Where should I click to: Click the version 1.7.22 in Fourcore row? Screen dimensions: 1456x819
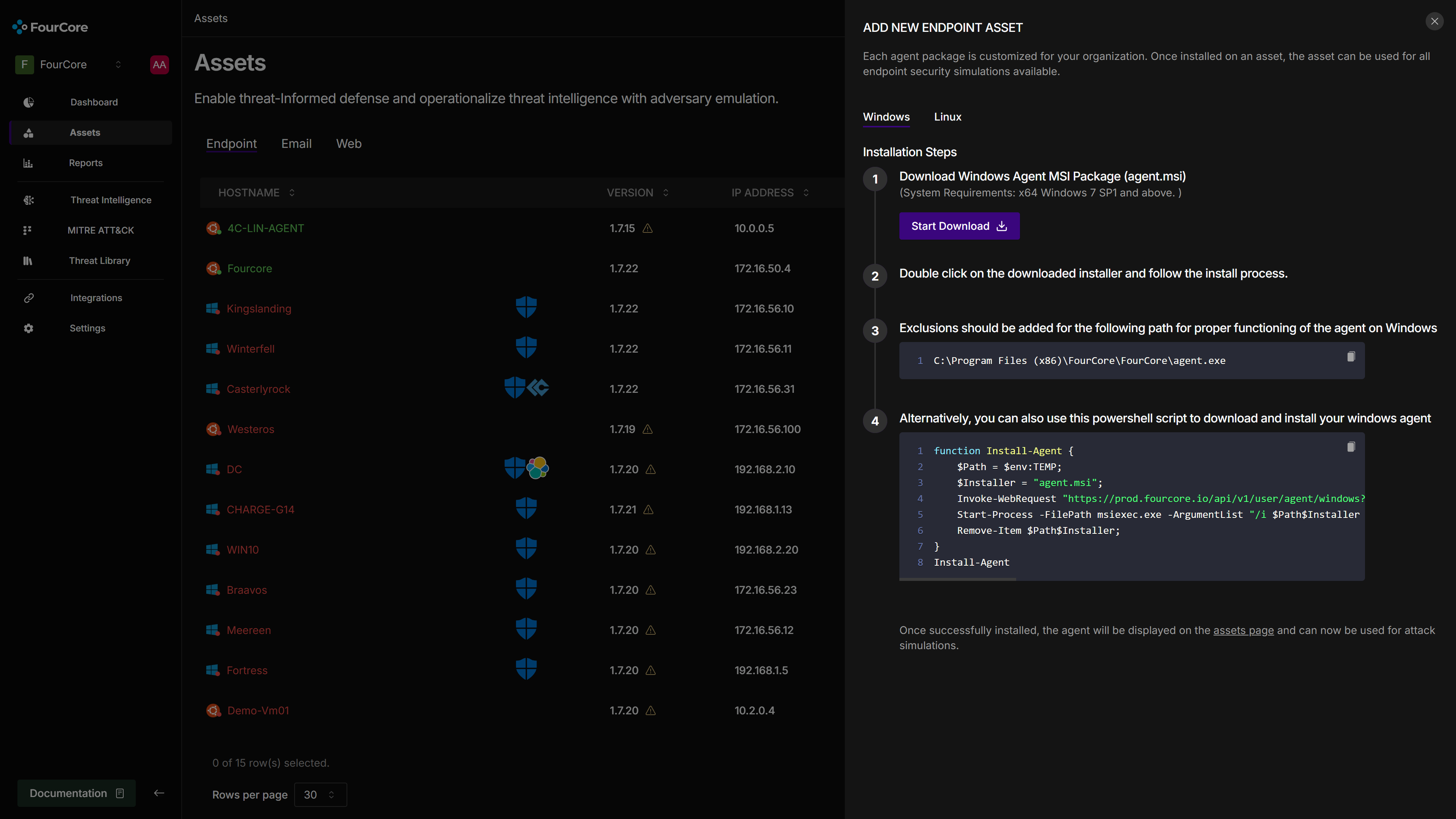pyautogui.click(x=623, y=268)
